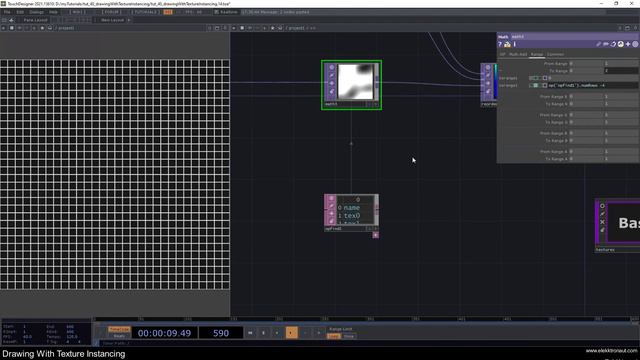Jump to timeline start with reset button
640x360 pixels.
(250, 333)
